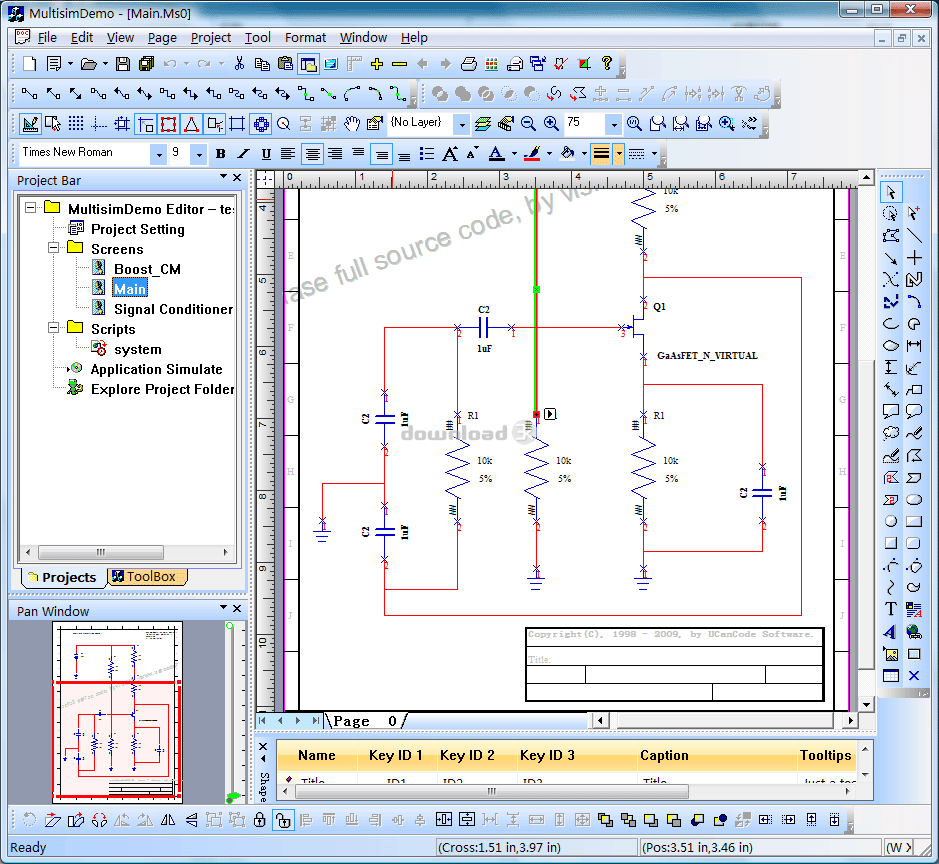Click Explore Project Folder item
The width and height of the screenshot is (939, 864).
click(x=162, y=389)
